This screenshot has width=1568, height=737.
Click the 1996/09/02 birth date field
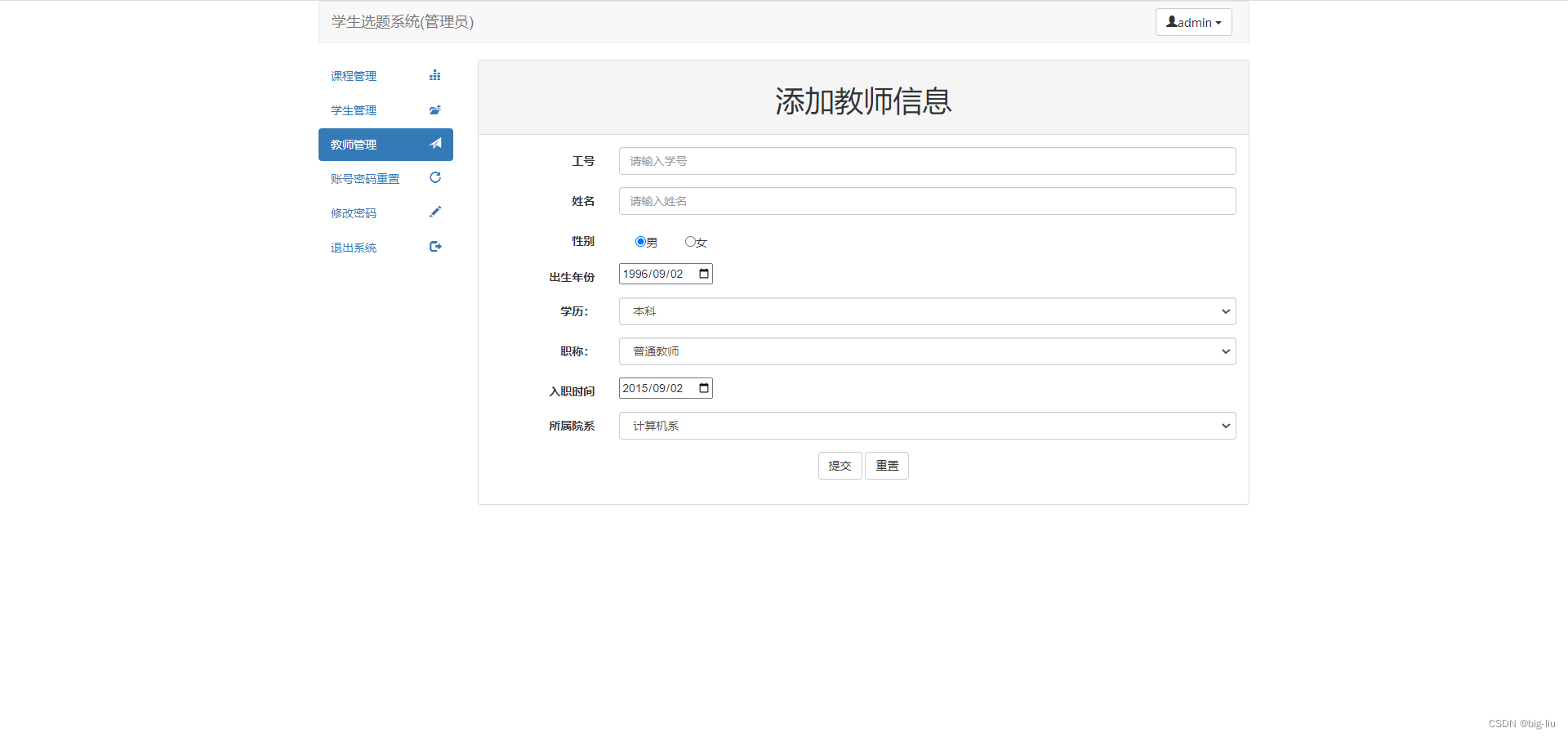666,274
